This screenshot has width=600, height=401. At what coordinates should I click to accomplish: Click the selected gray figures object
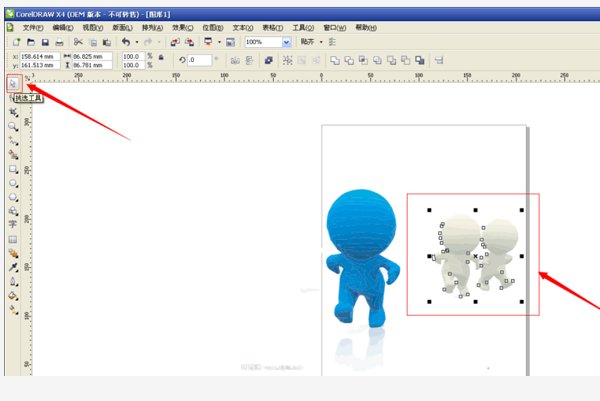click(x=475, y=256)
